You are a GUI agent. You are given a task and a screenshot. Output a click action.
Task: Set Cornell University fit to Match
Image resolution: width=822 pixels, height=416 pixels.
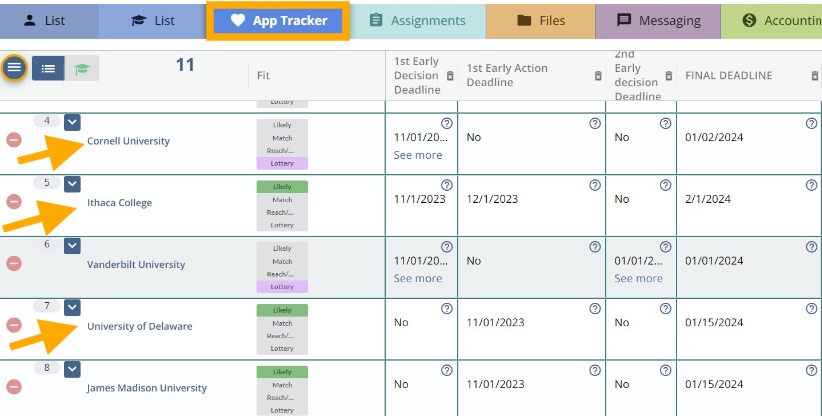point(282,138)
